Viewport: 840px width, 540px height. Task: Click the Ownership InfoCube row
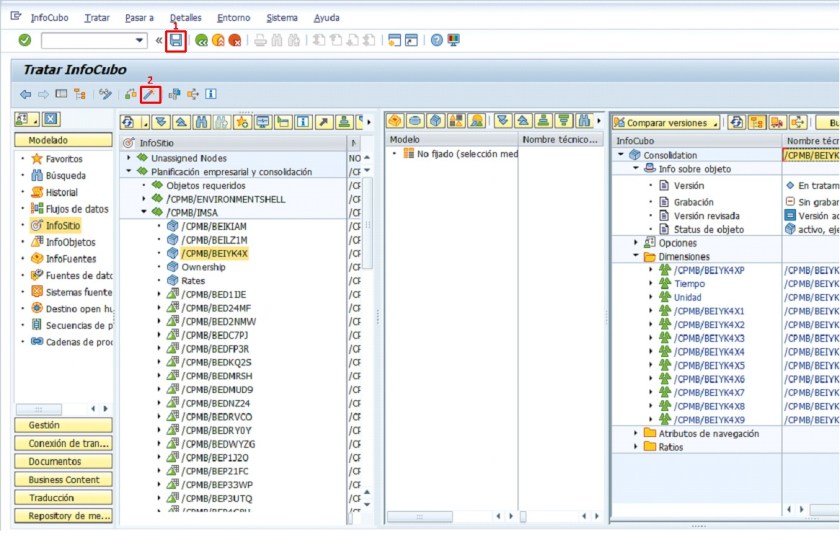pos(203,267)
